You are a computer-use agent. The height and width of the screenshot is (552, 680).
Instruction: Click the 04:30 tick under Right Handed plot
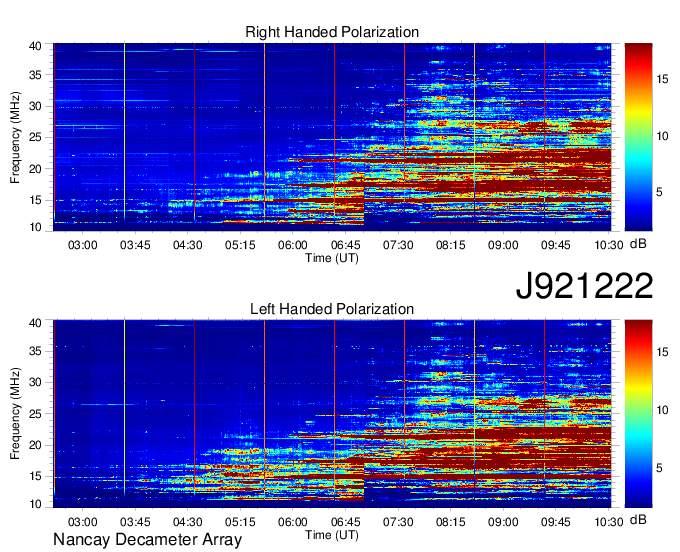point(187,245)
